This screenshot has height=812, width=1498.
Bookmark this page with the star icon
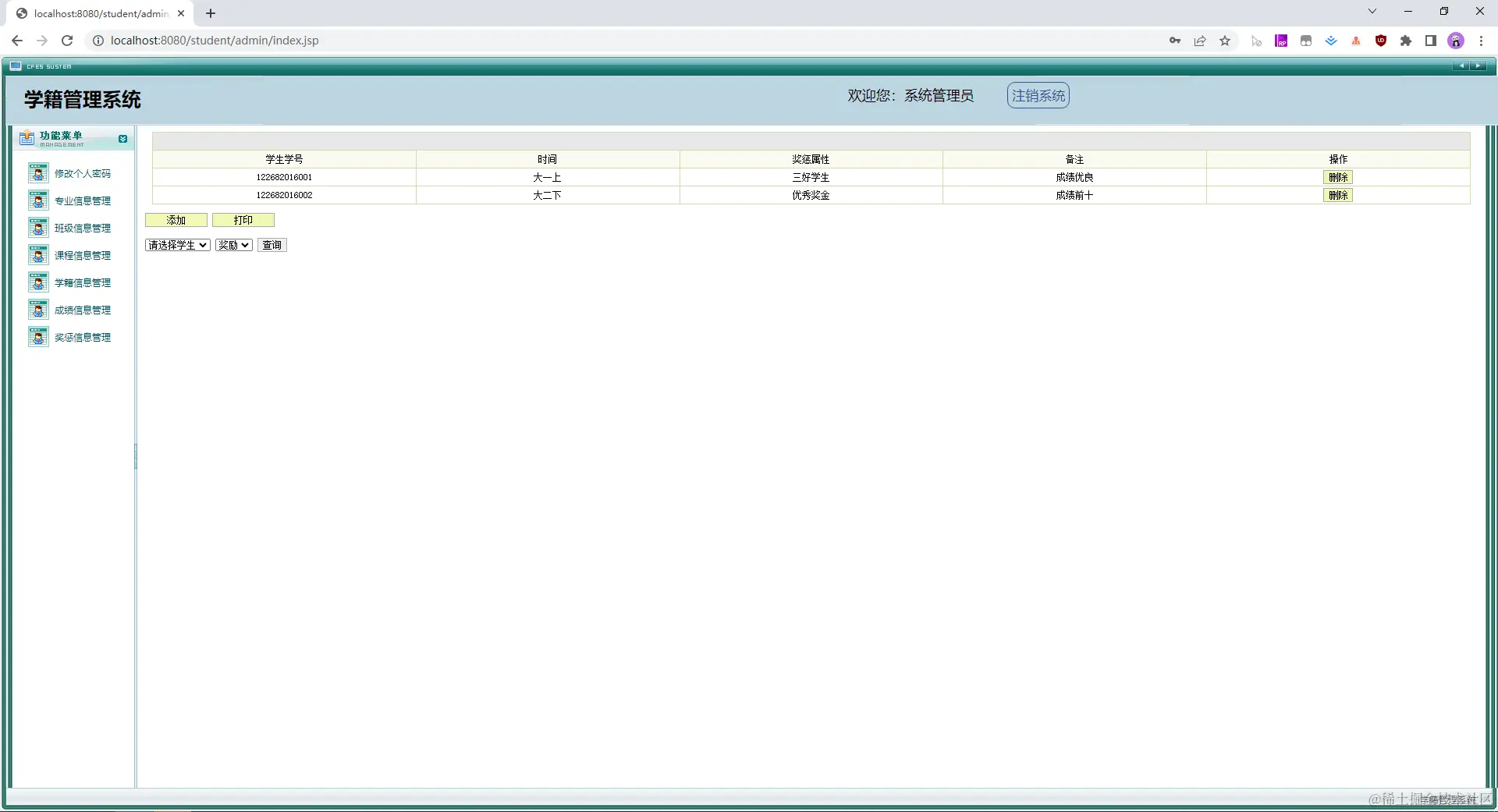pos(1225,41)
